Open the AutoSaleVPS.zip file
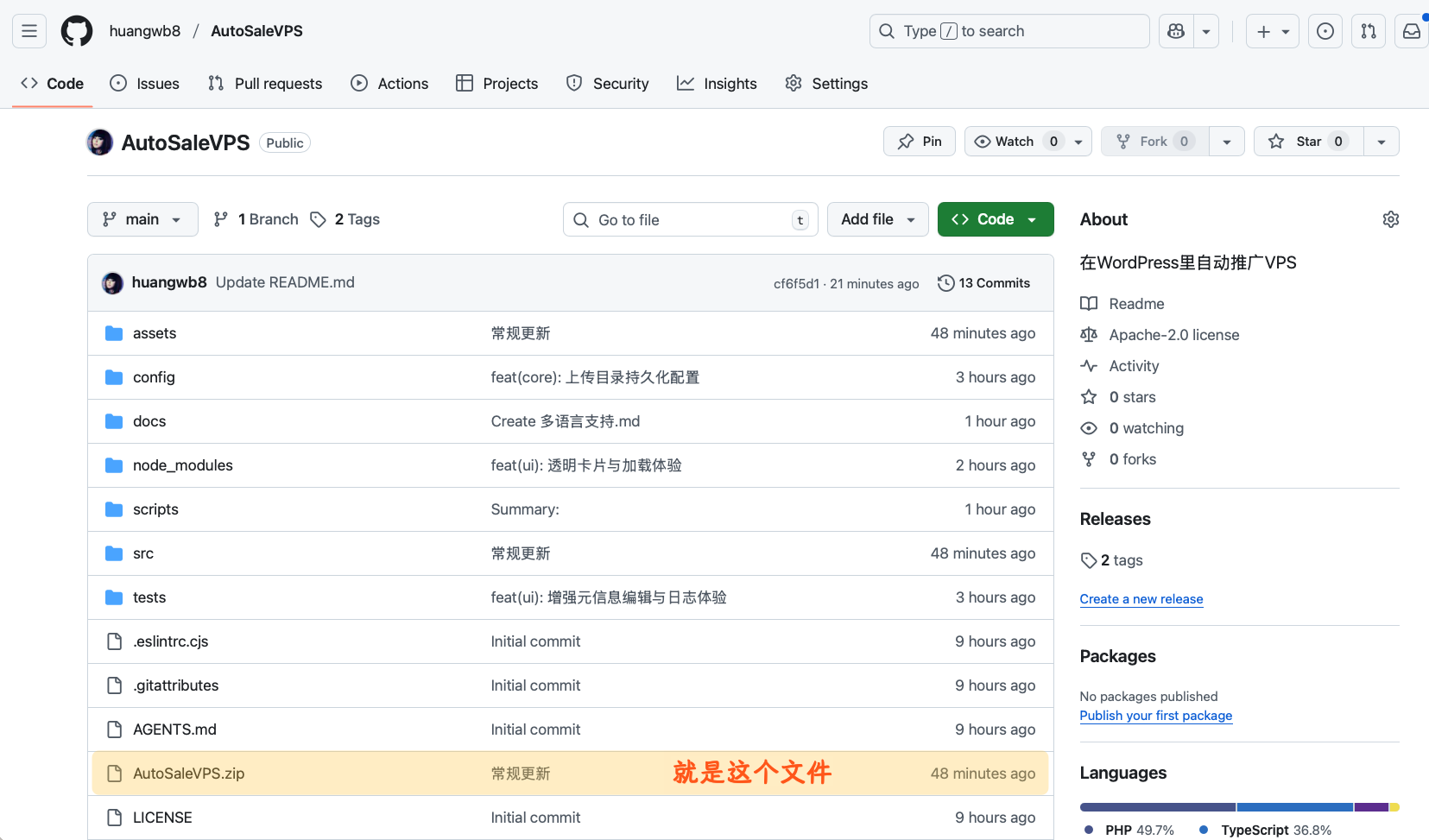Screen dimensions: 1429x840 (x=188, y=774)
